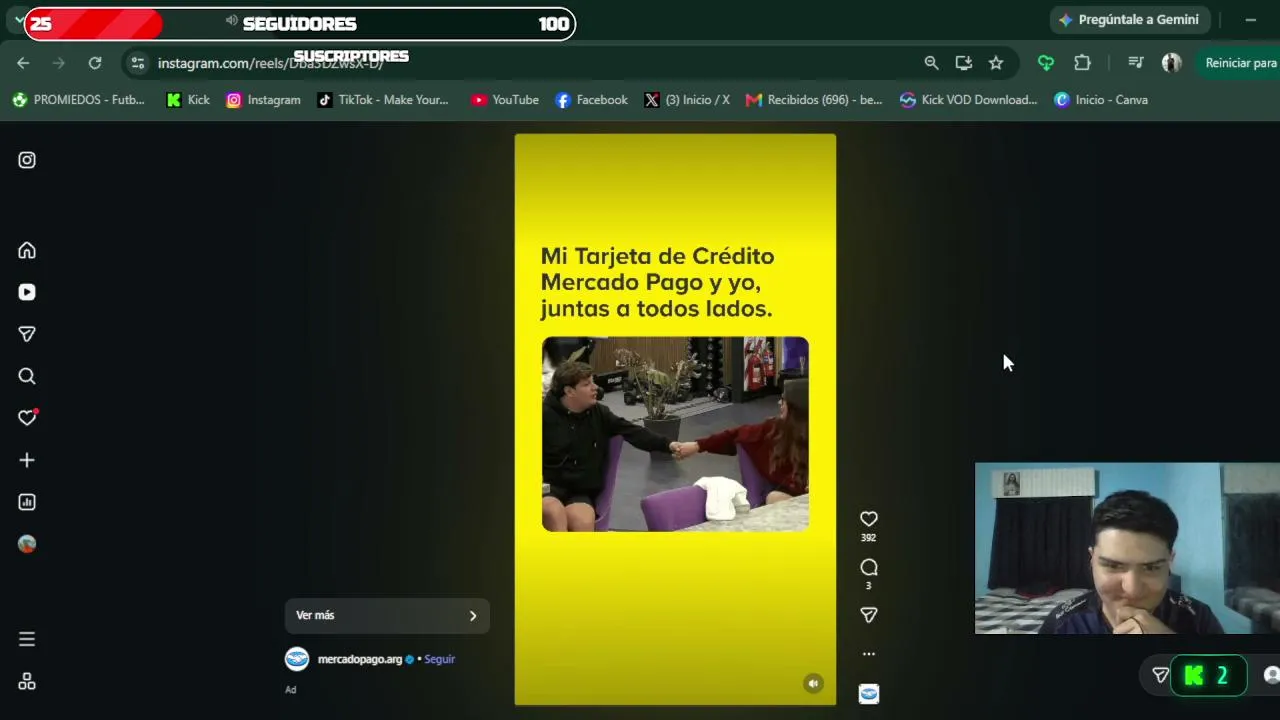Open the TikTok bookmark

(x=382, y=100)
